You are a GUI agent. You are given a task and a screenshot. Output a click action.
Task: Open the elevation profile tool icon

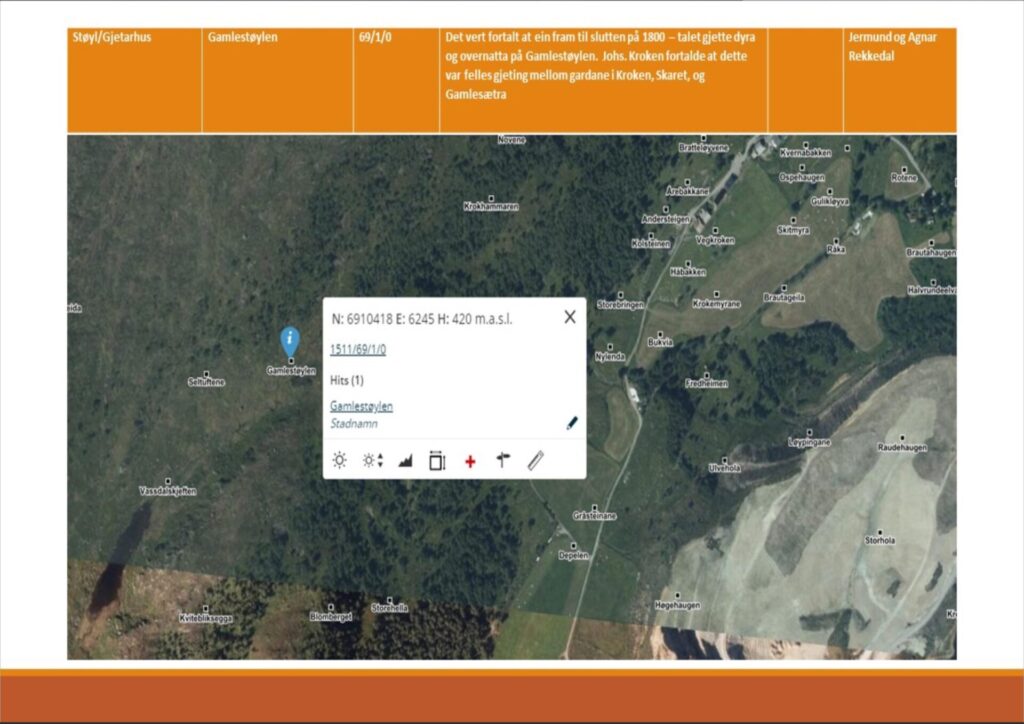pyautogui.click(x=405, y=461)
